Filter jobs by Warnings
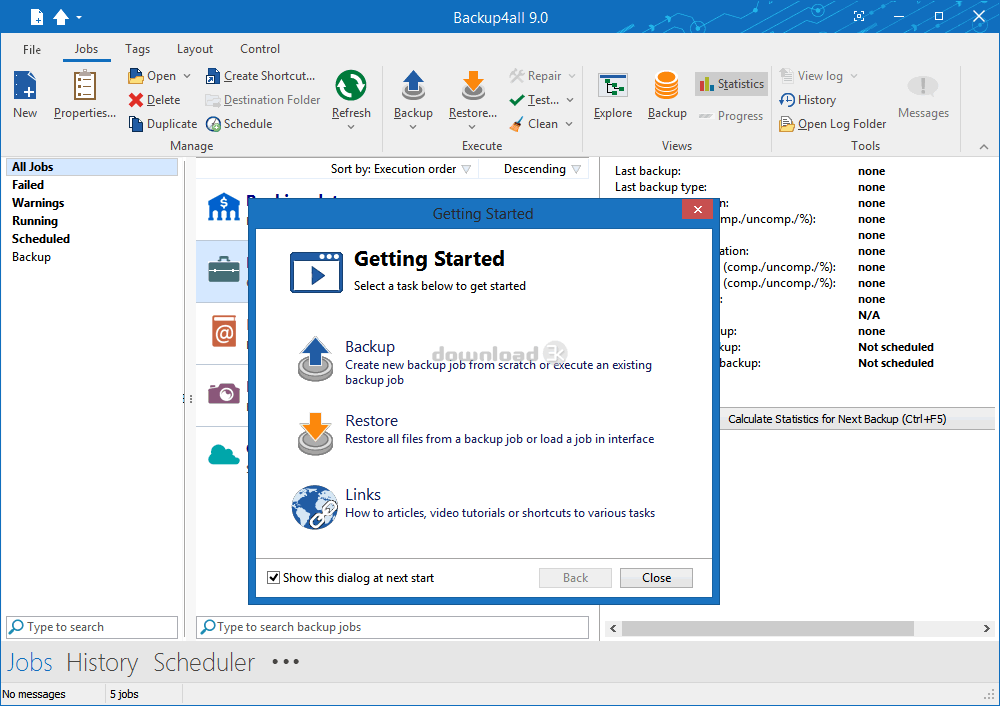The width and height of the screenshot is (1000, 706). click(38, 203)
